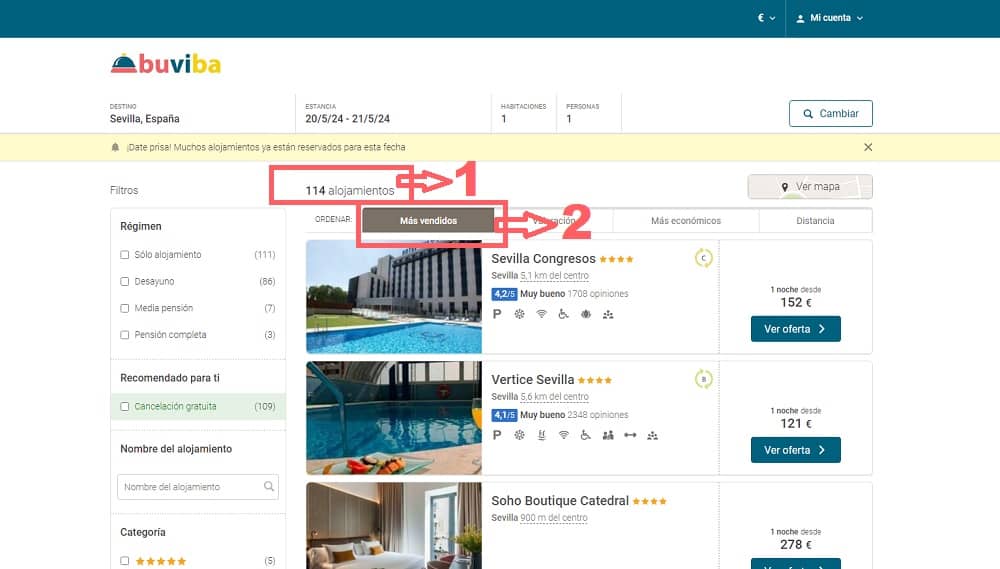Click the eco rating badge on Sevilla Congresos
This screenshot has width=1000, height=569.
703,258
